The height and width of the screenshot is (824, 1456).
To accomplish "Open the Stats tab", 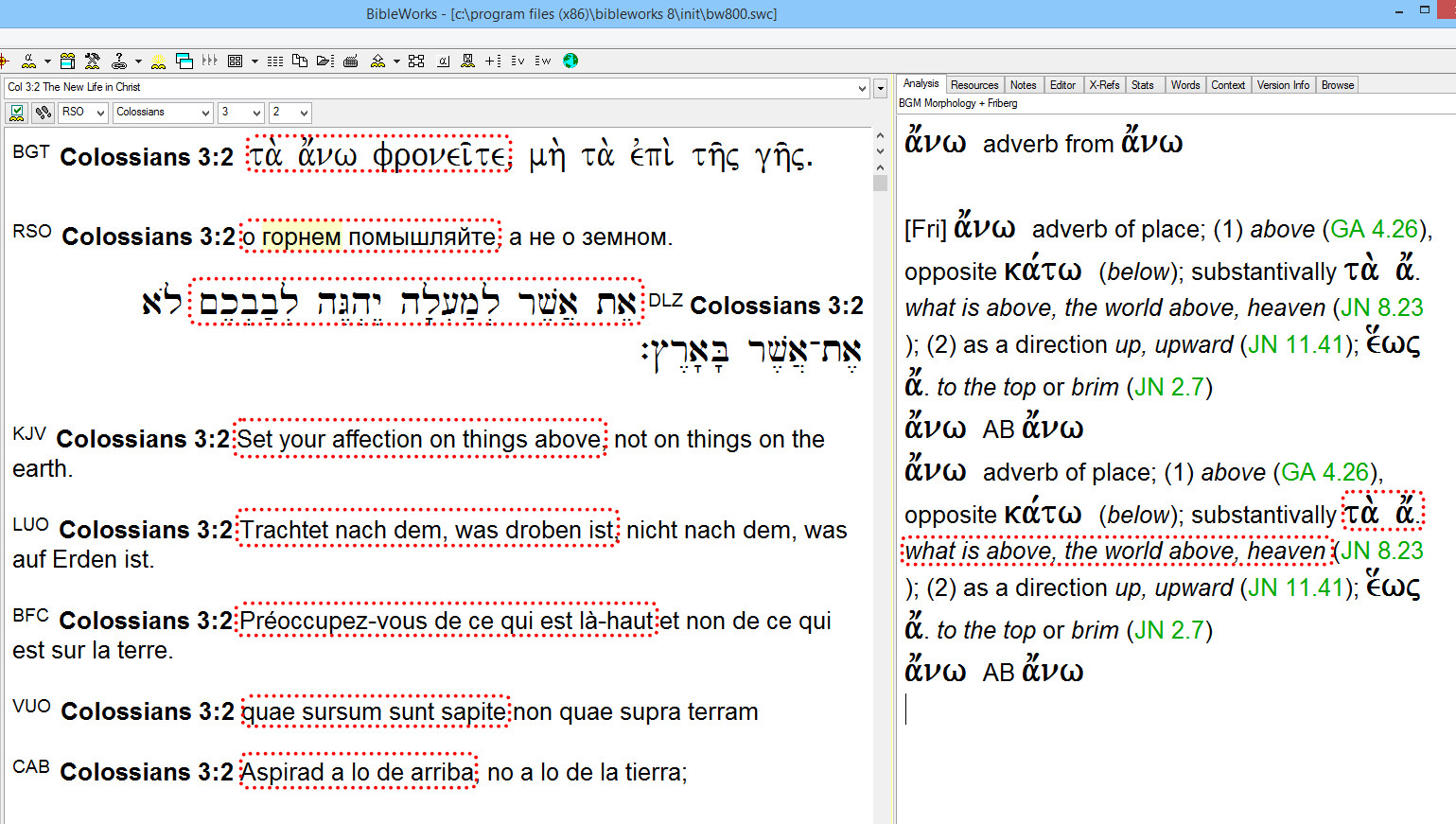I will tap(1143, 85).
